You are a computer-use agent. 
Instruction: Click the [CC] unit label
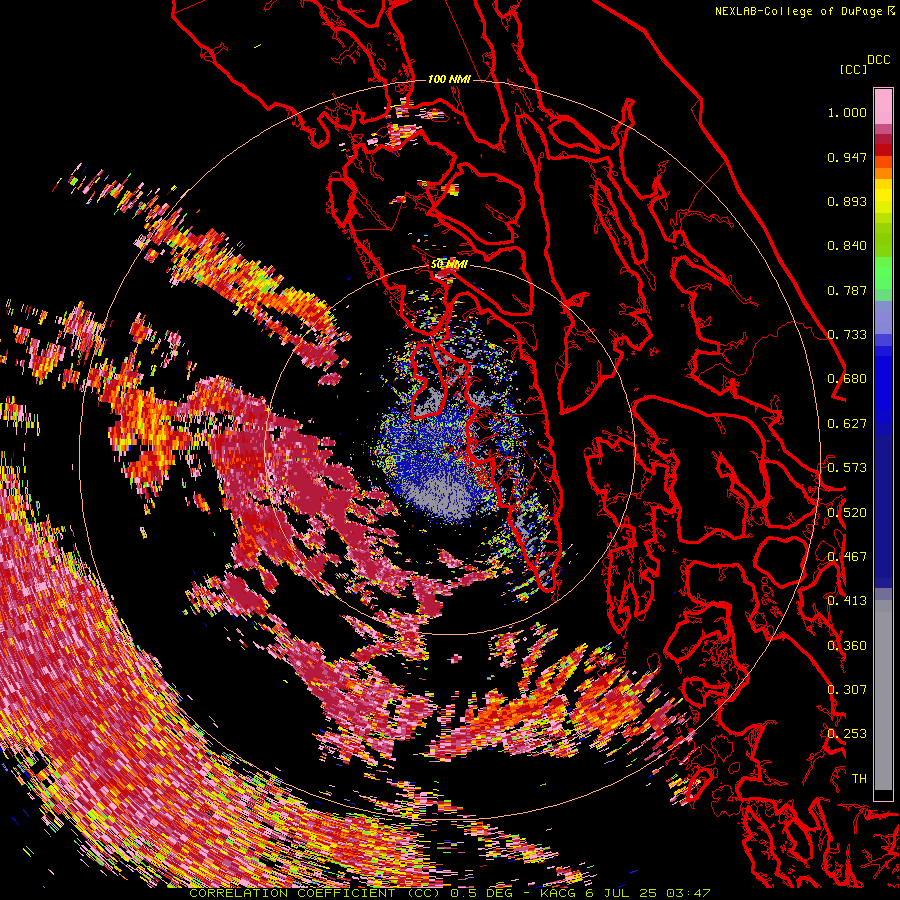[854, 69]
